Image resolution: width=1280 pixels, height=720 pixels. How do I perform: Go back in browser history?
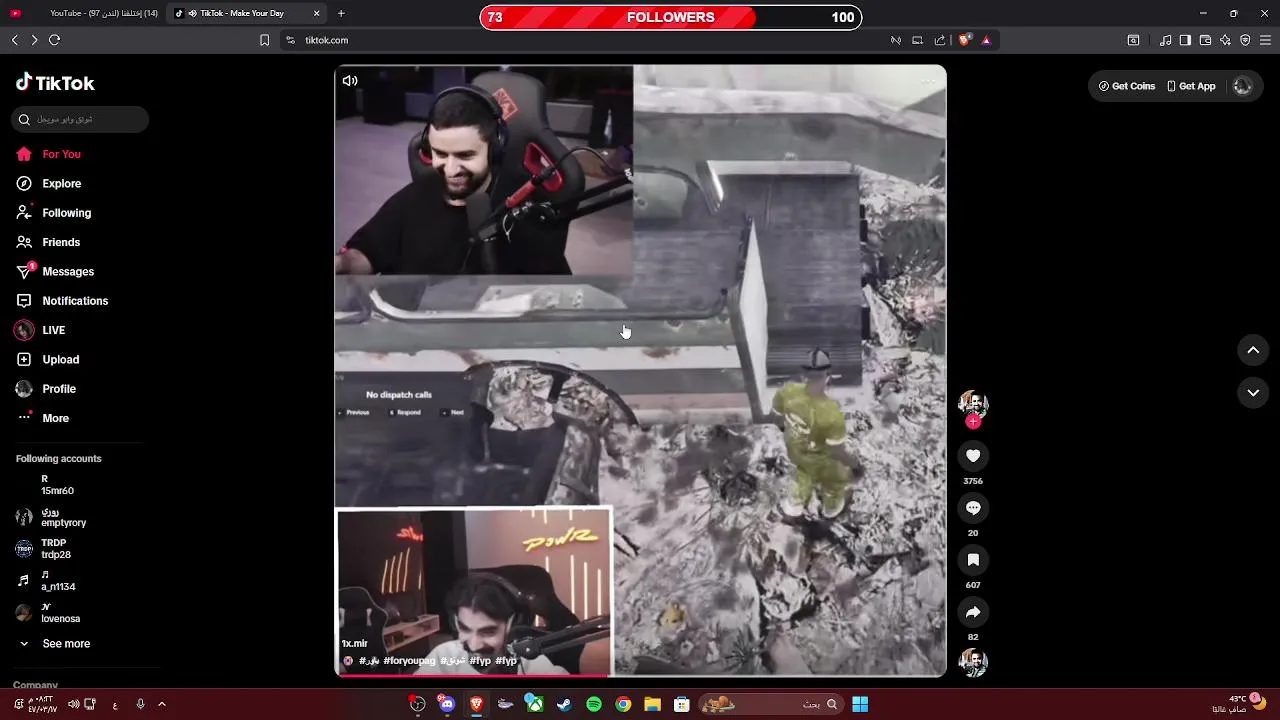tap(14, 40)
